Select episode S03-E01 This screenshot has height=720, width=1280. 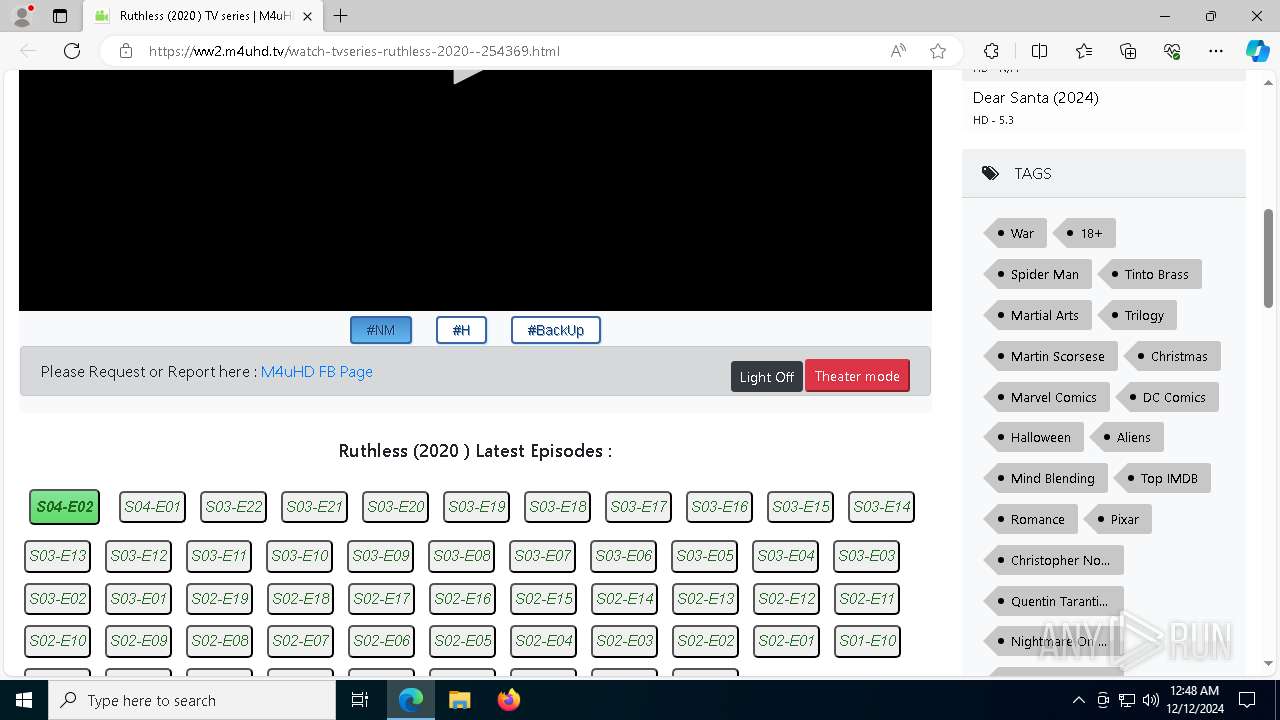pos(138,599)
